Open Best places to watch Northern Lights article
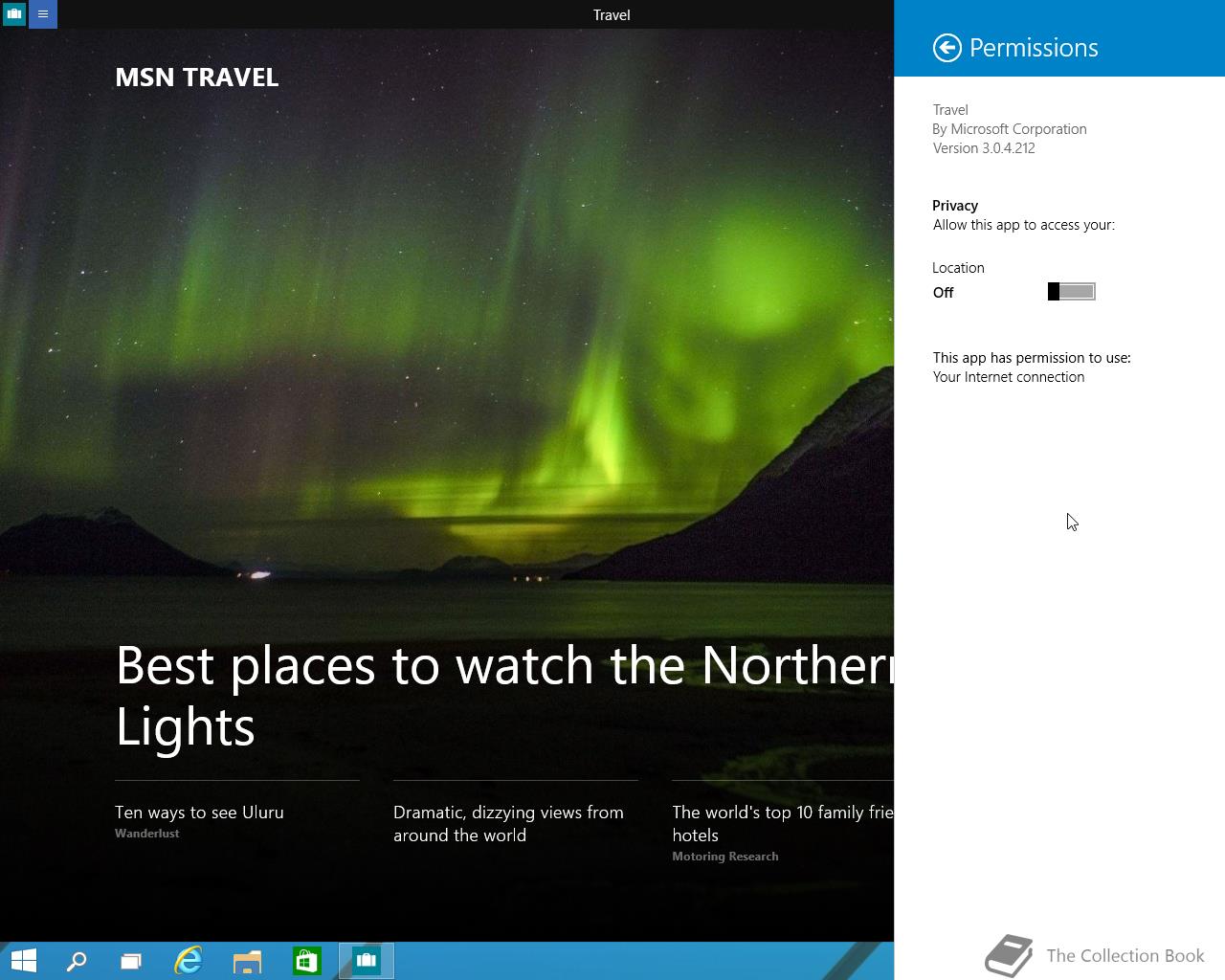This screenshot has width=1225, height=980. point(504,695)
